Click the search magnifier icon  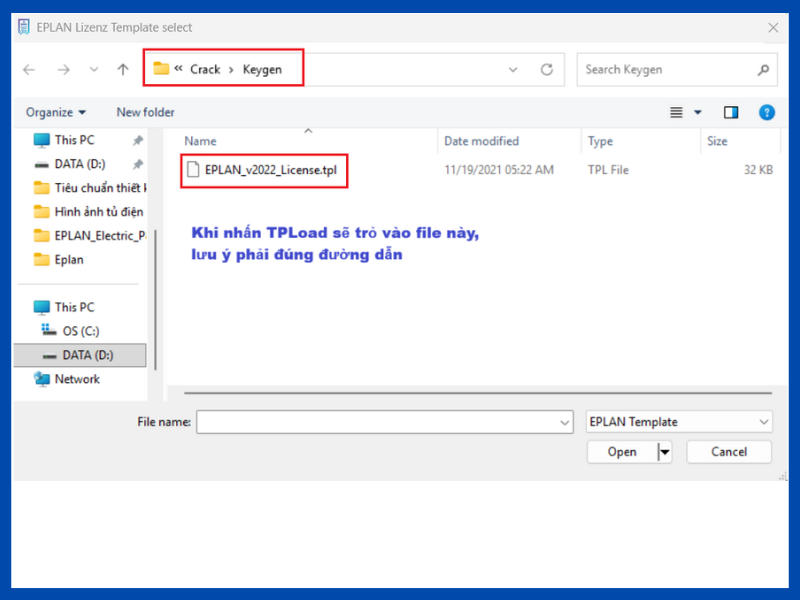click(x=763, y=70)
